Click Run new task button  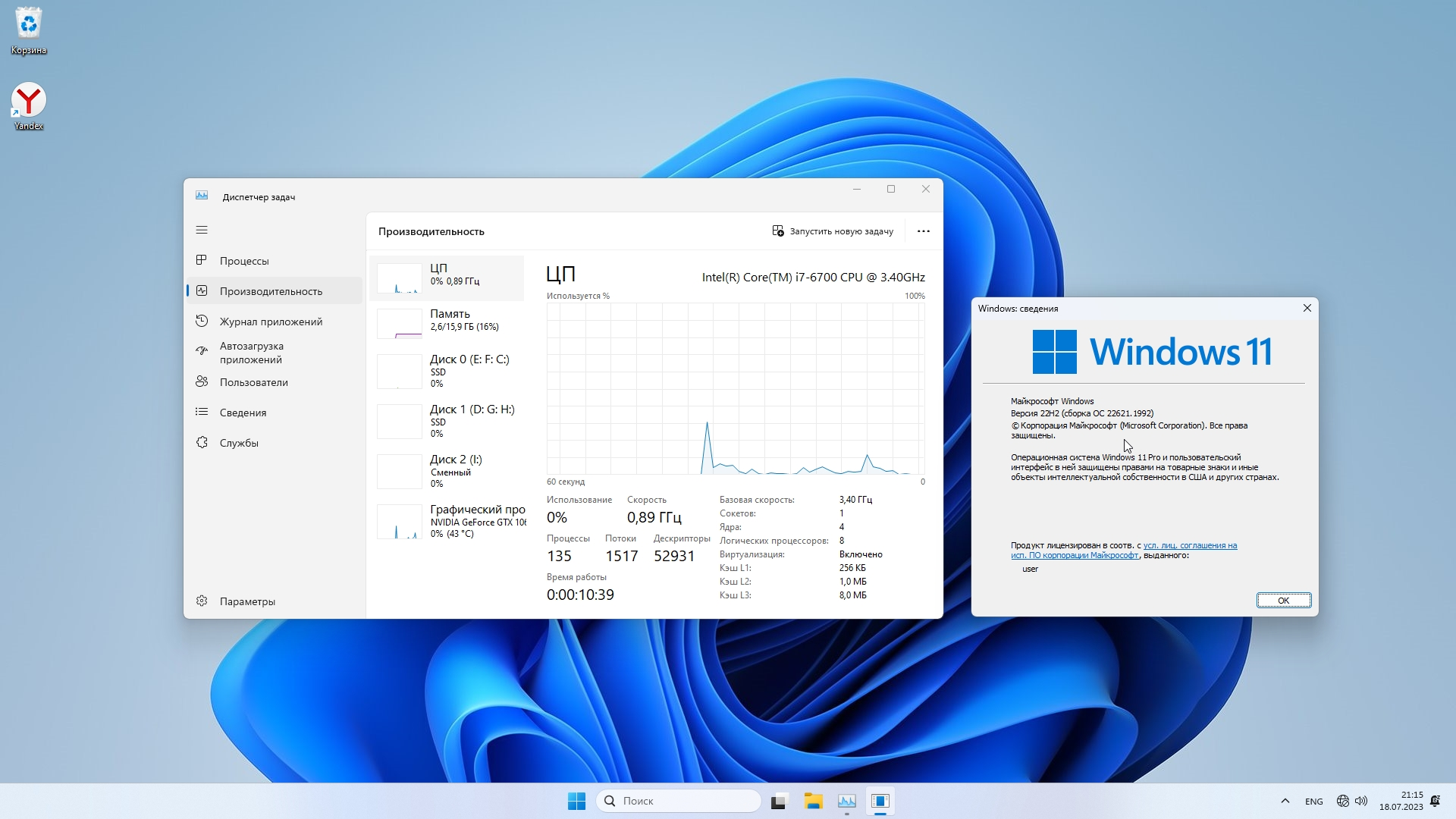click(x=833, y=231)
